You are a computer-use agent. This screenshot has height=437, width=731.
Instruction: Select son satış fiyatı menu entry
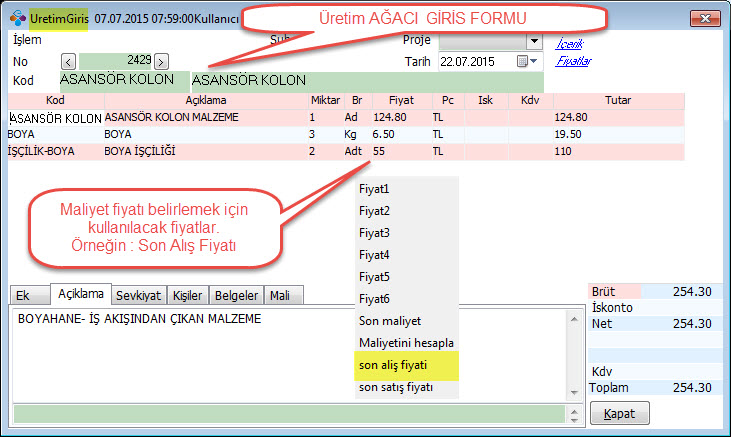pos(407,387)
